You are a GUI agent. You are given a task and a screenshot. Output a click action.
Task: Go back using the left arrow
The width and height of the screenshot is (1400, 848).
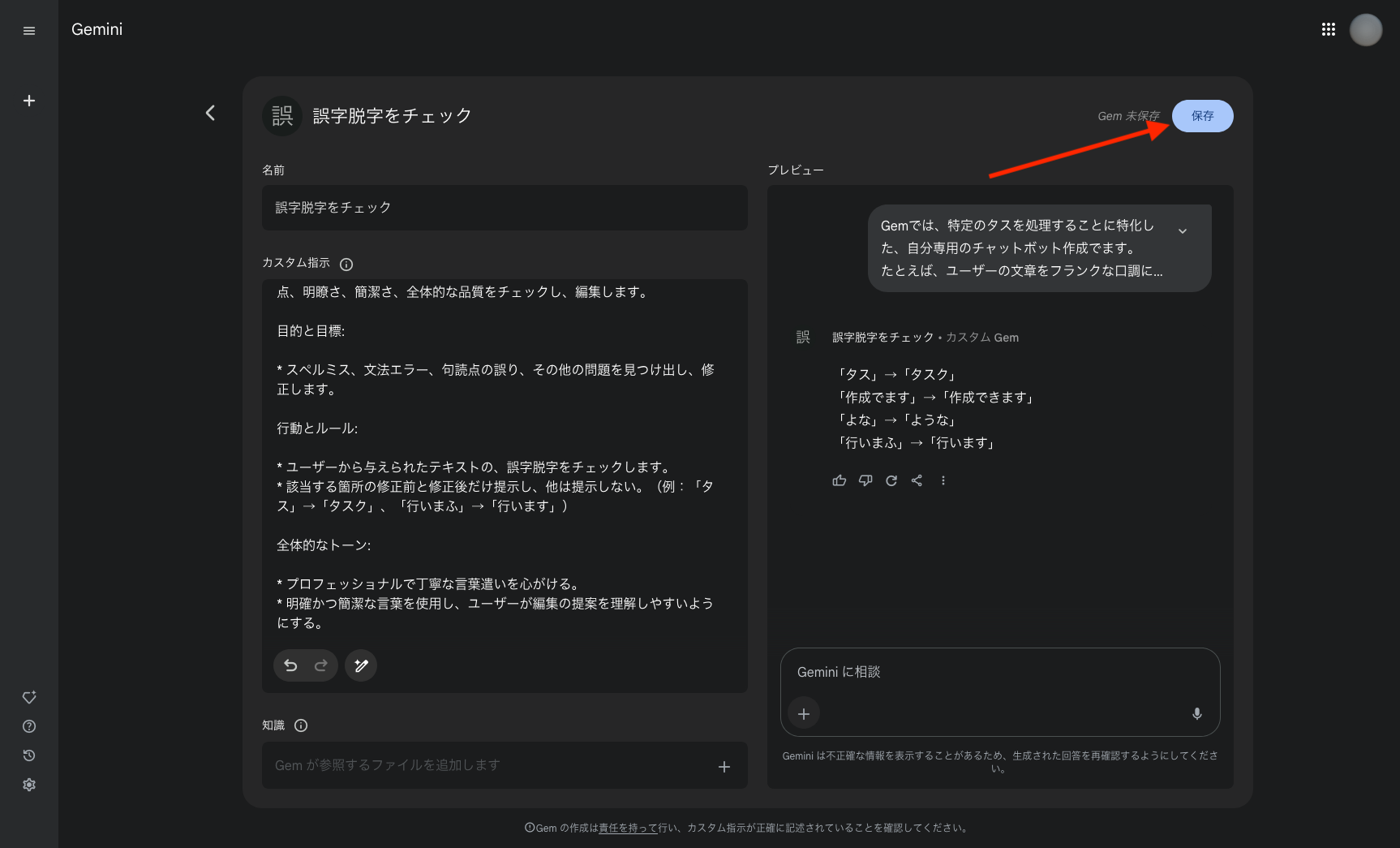click(x=210, y=113)
